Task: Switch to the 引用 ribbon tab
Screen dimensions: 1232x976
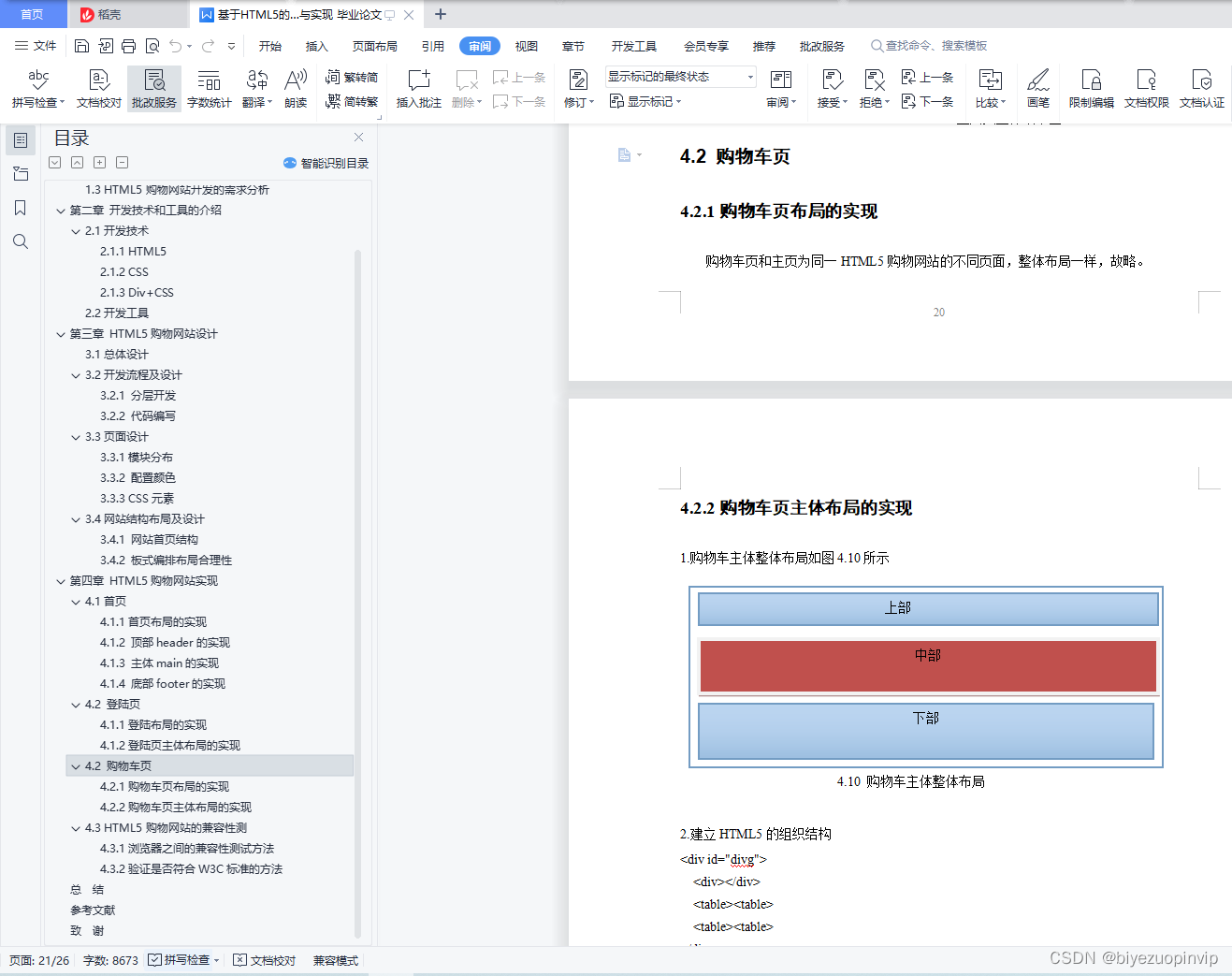Action: tap(433, 46)
